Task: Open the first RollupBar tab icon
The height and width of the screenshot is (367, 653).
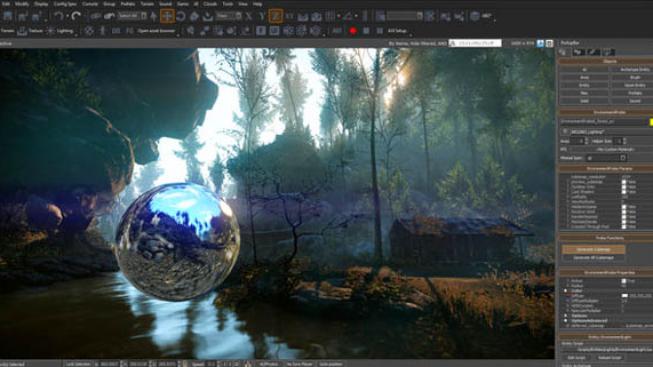Action: pyautogui.click(x=563, y=52)
